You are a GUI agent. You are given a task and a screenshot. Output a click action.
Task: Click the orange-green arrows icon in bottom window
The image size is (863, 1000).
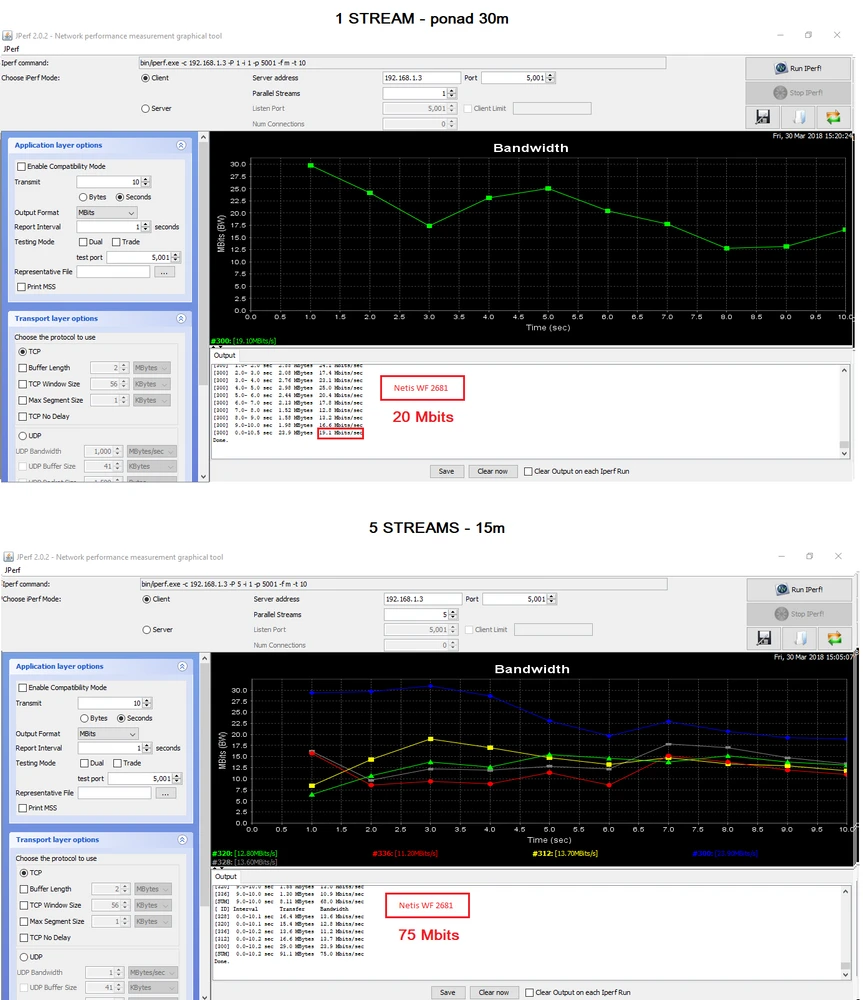pos(834,638)
